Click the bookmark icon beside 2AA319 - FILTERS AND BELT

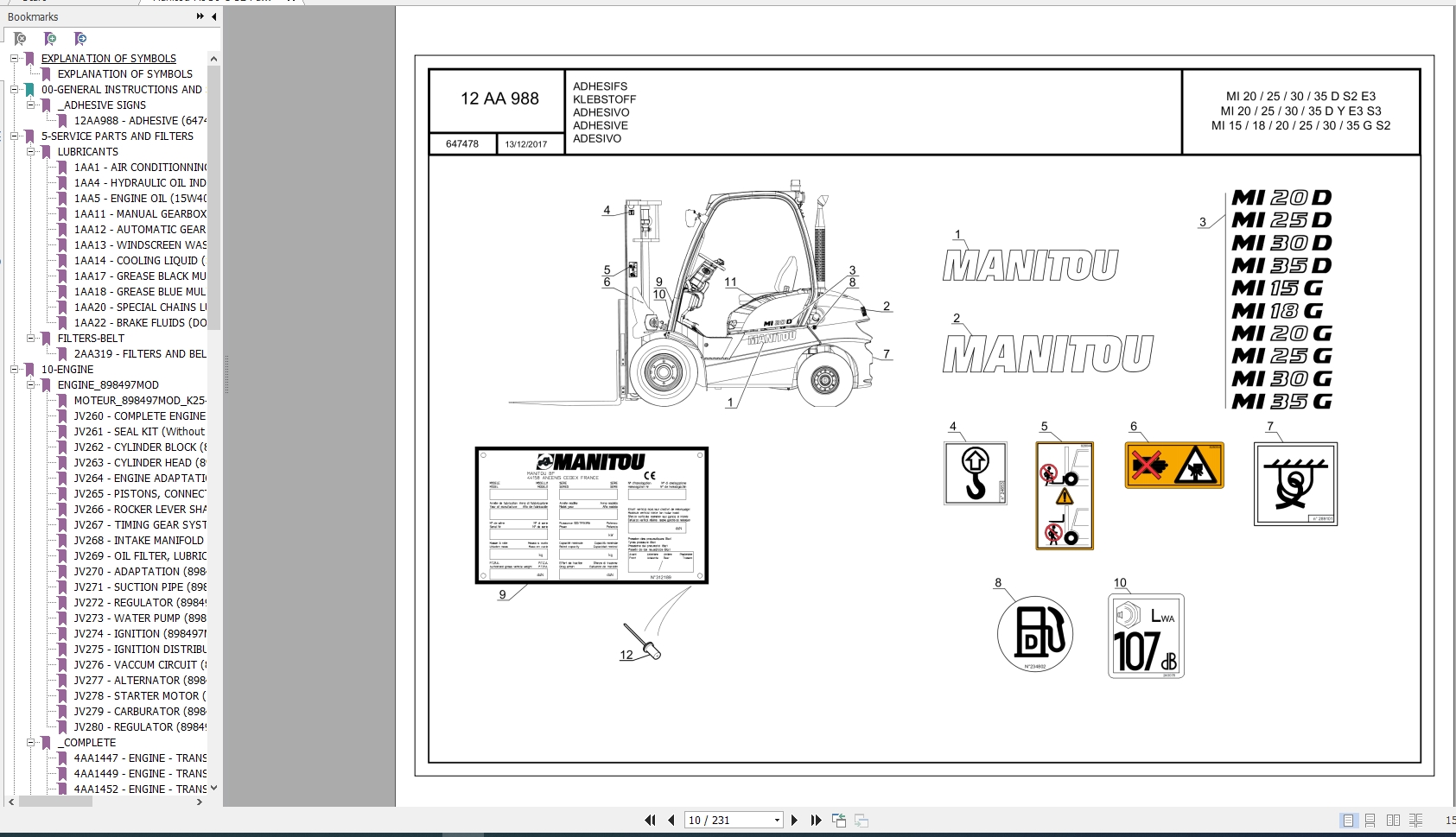(x=62, y=354)
